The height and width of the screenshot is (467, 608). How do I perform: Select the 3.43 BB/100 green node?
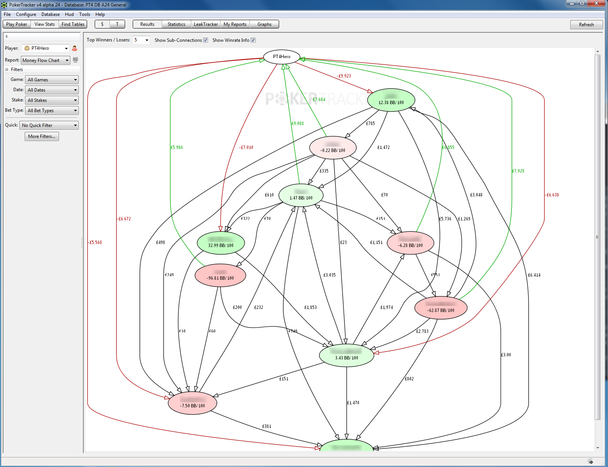346,355
